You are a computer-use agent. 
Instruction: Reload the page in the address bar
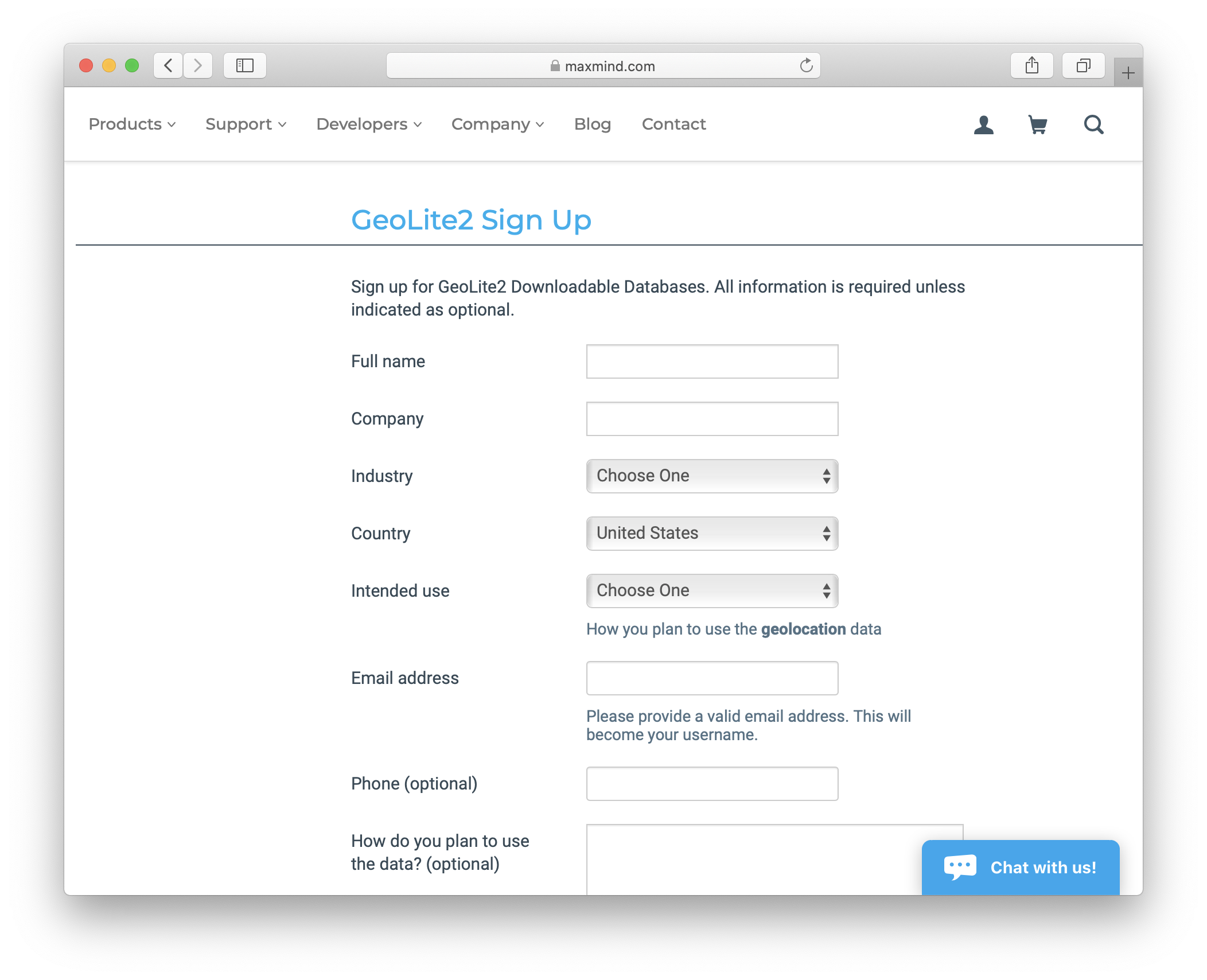coord(806,66)
